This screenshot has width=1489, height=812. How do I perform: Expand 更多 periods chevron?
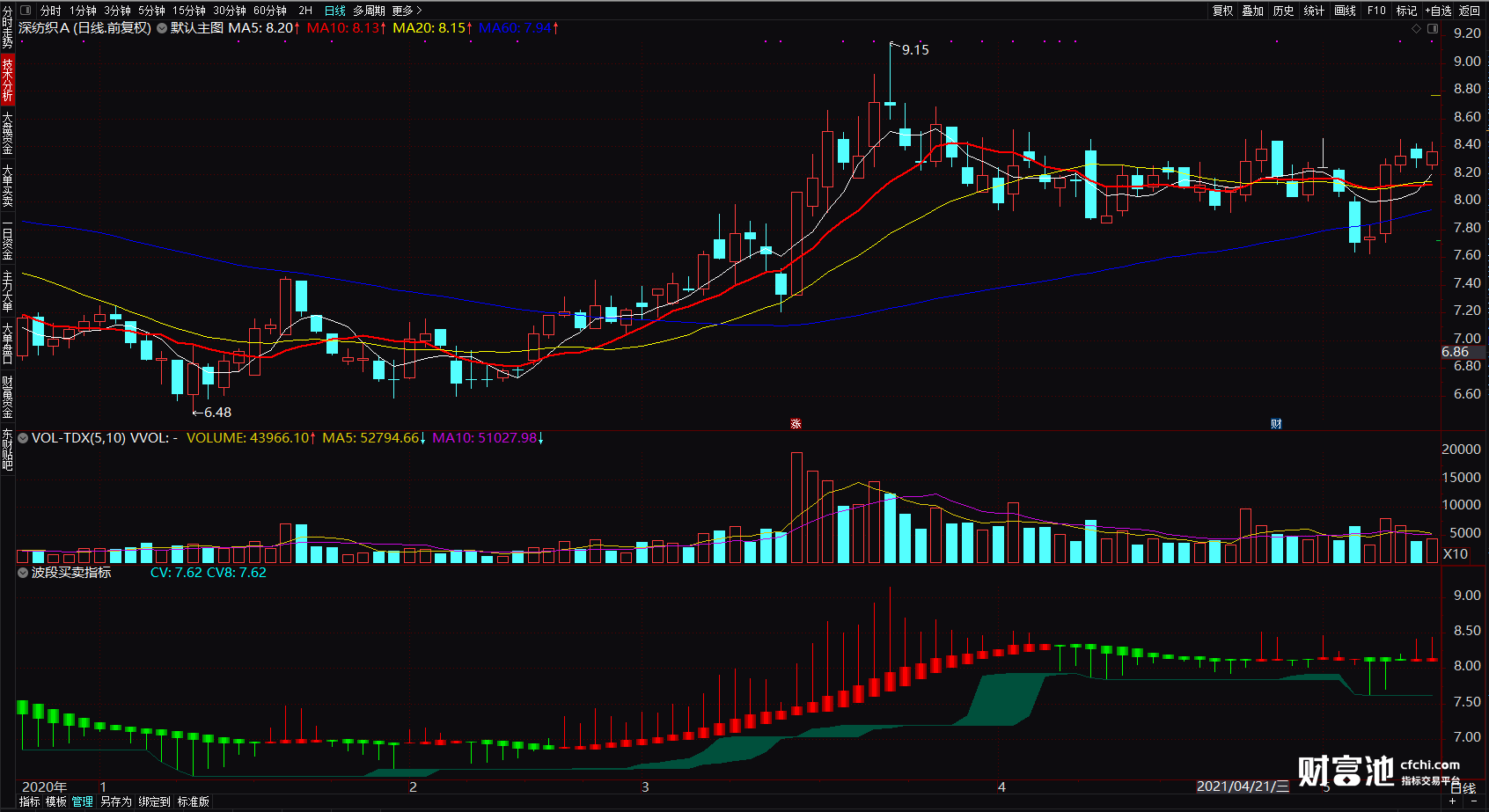[419, 11]
